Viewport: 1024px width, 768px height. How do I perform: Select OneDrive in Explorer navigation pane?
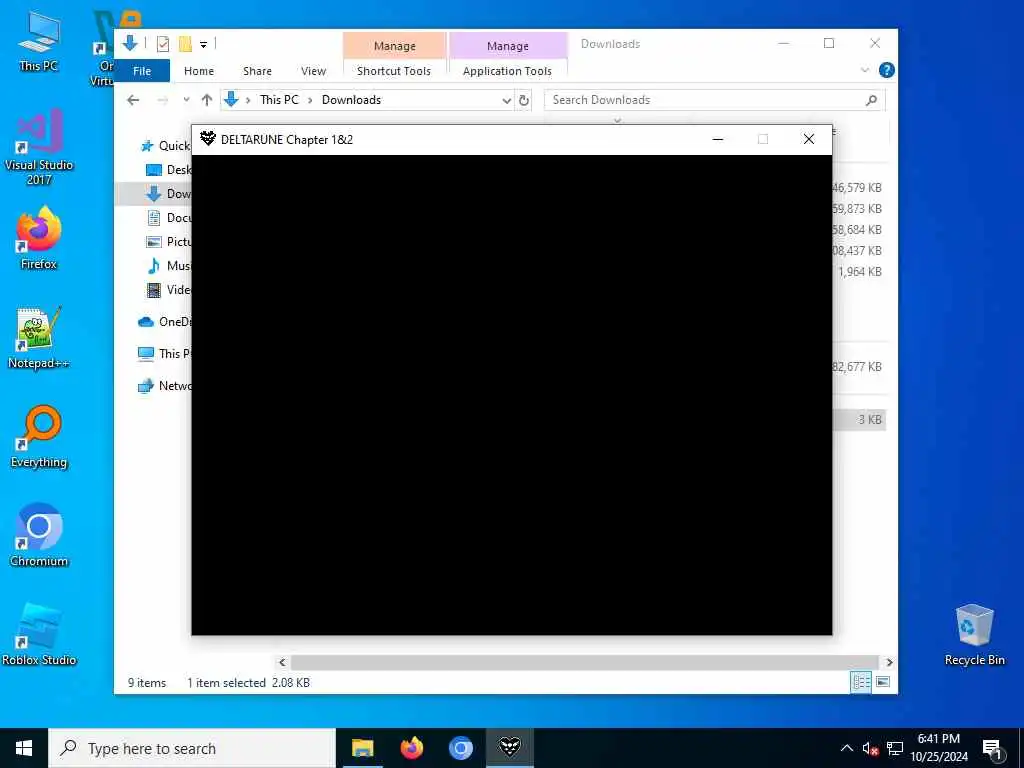(x=165, y=321)
